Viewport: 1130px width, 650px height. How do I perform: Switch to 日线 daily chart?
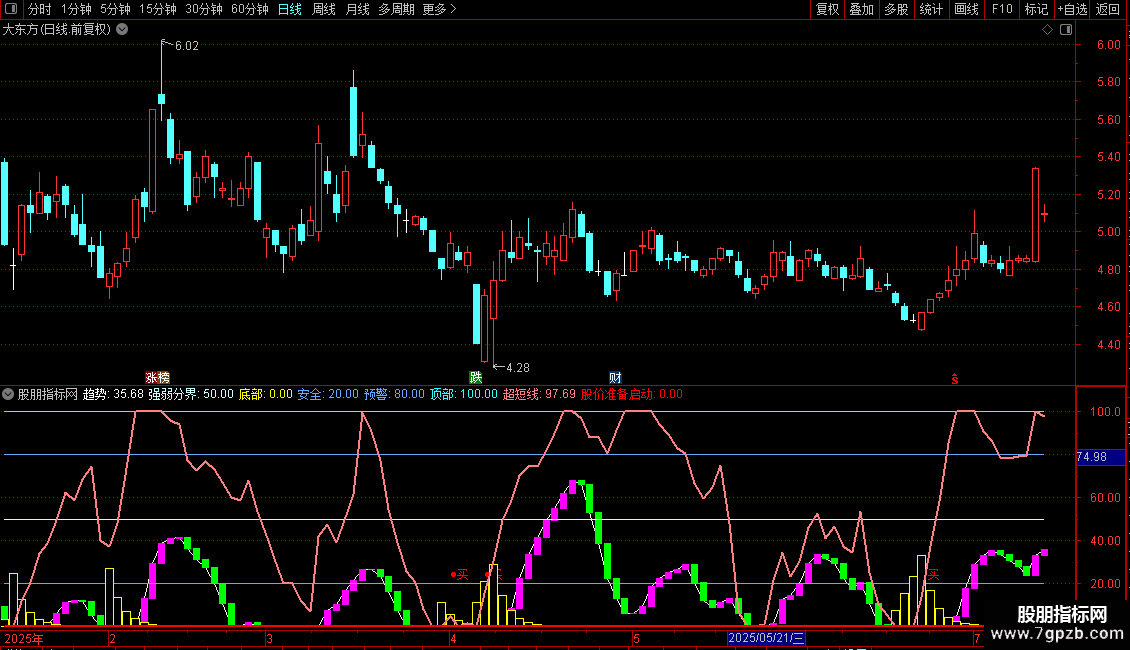click(x=290, y=9)
